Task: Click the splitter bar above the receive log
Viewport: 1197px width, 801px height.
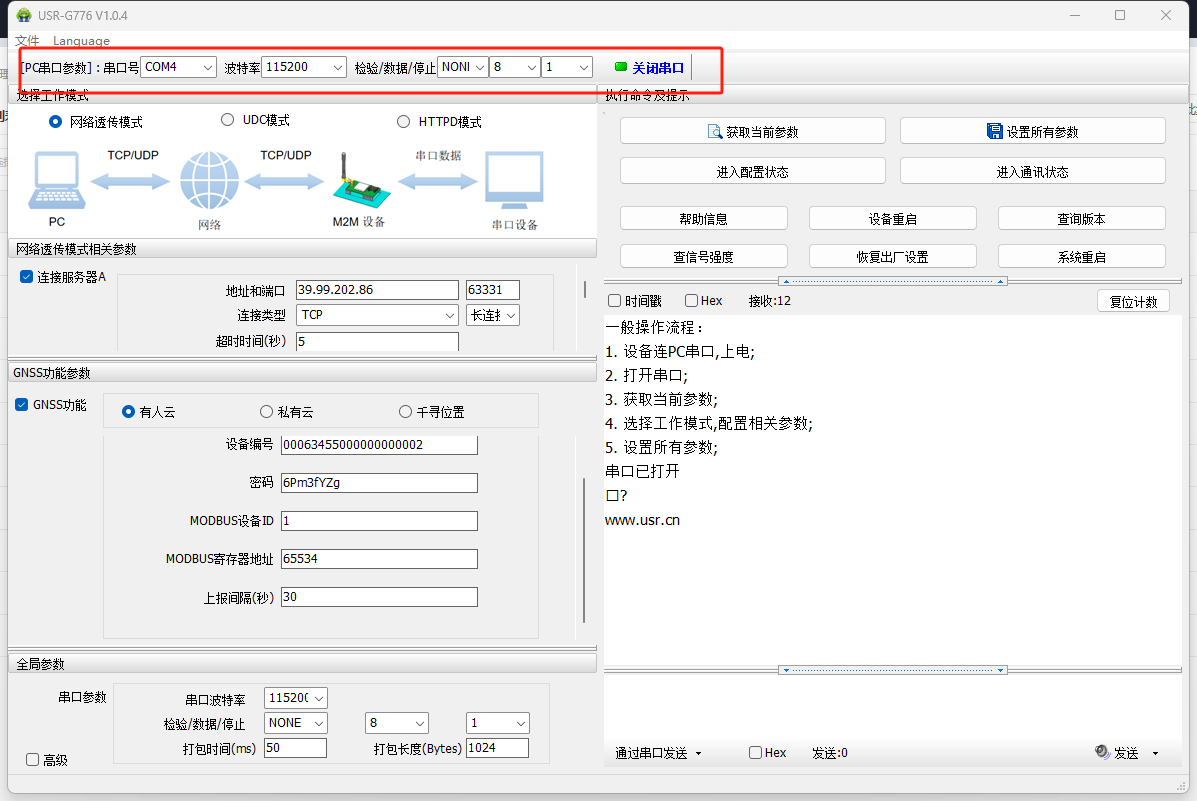Action: click(892, 281)
